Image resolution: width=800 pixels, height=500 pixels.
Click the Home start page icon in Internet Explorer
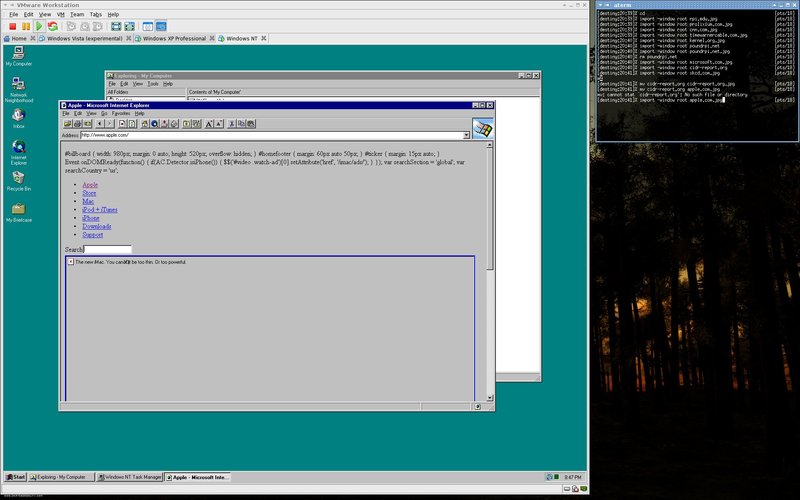point(144,123)
